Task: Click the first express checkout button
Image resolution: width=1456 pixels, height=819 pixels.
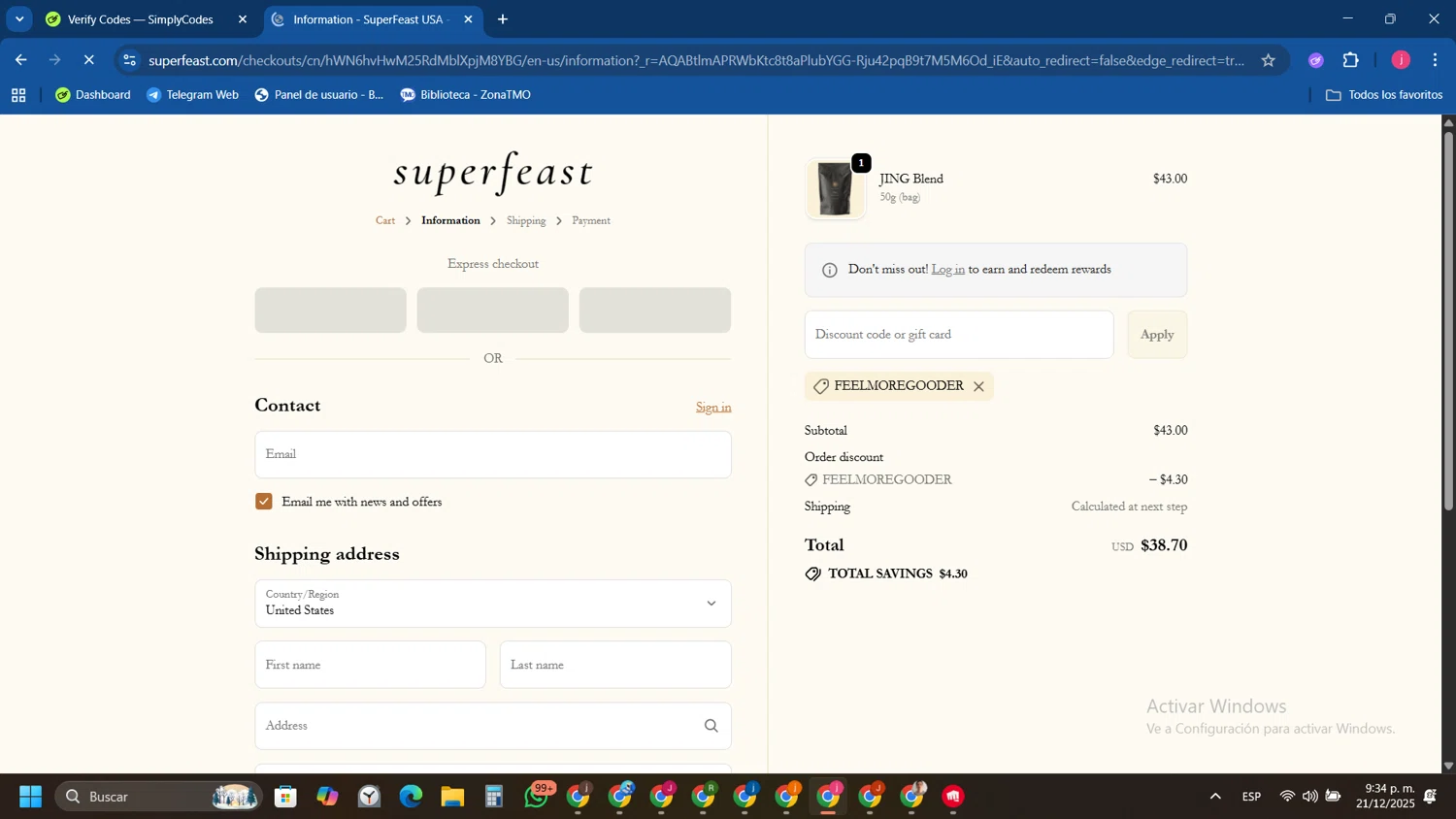Action: [331, 311]
